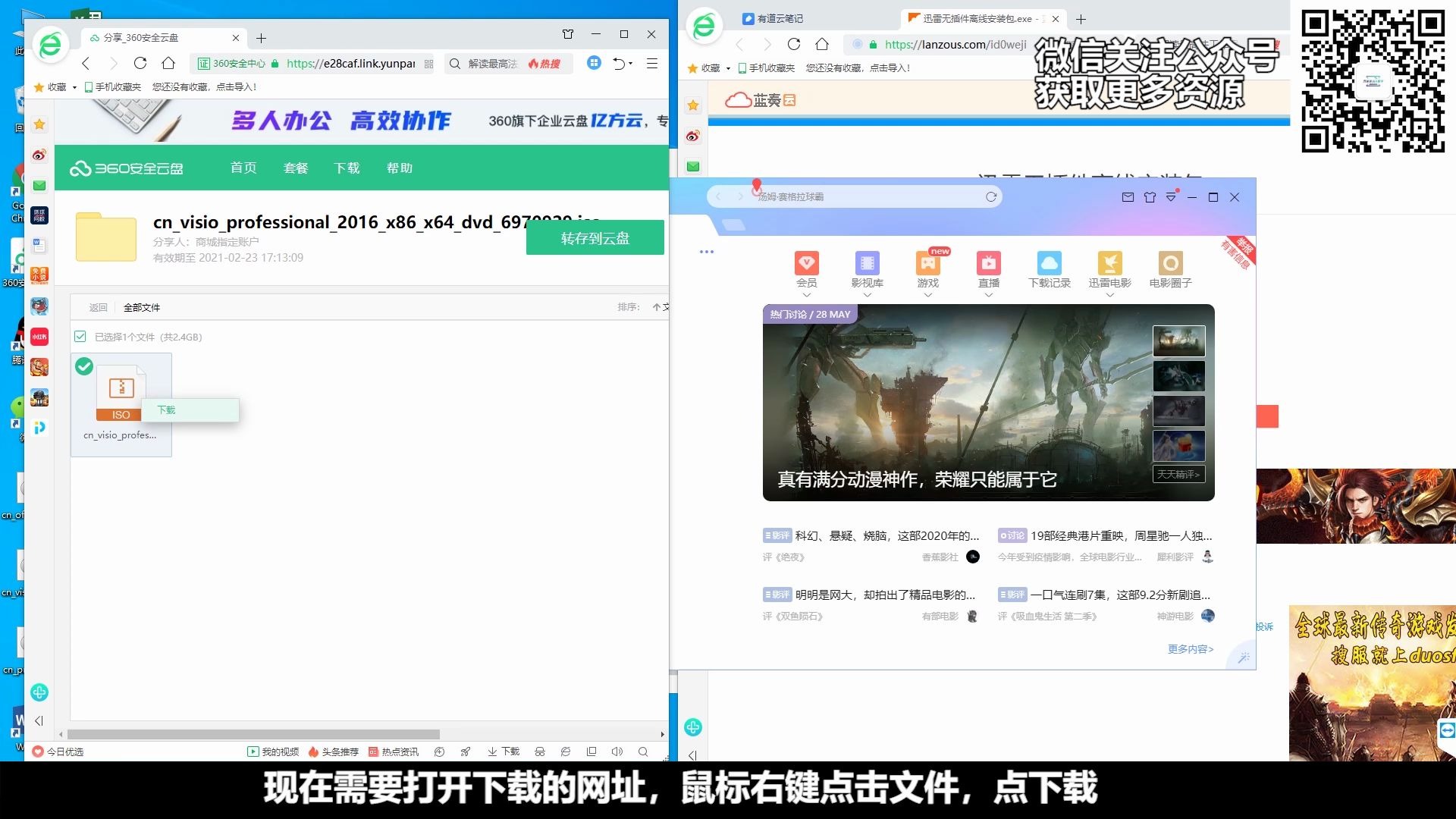Click the Xunlei skin shirt icon
This screenshot has width=1456, height=819.
click(x=1150, y=197)
